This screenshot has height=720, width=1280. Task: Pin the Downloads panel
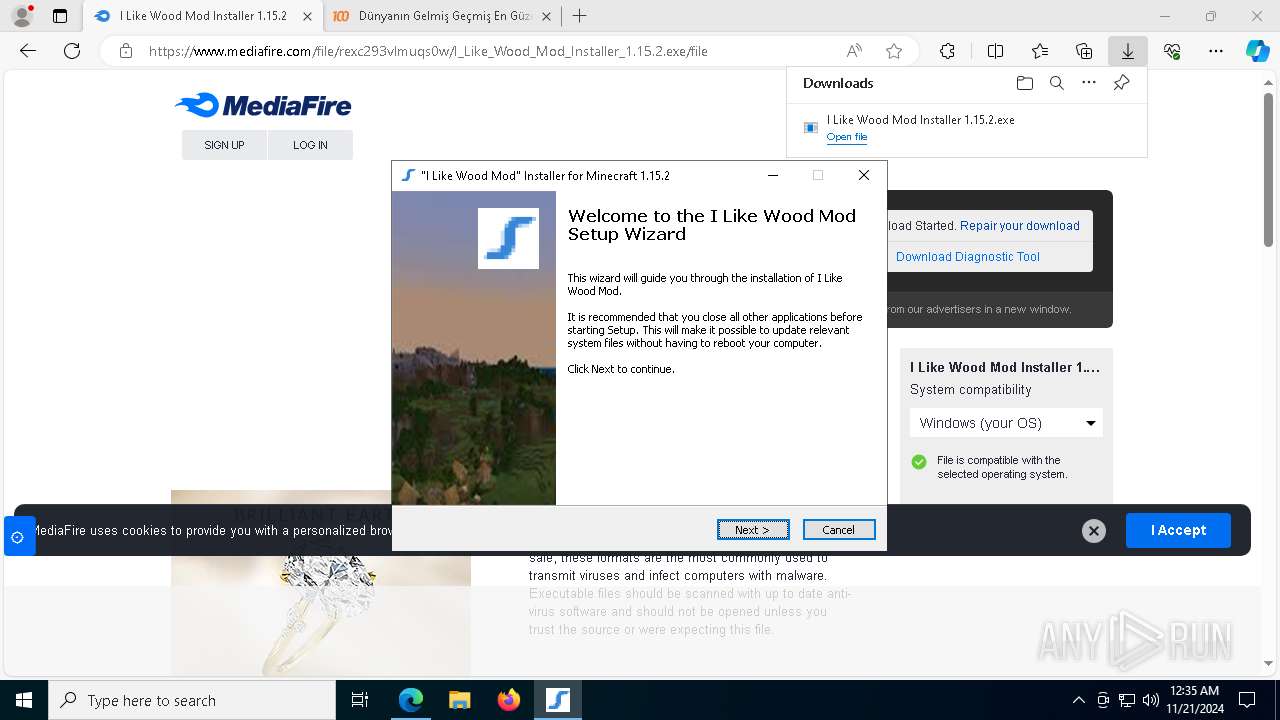1121,83
